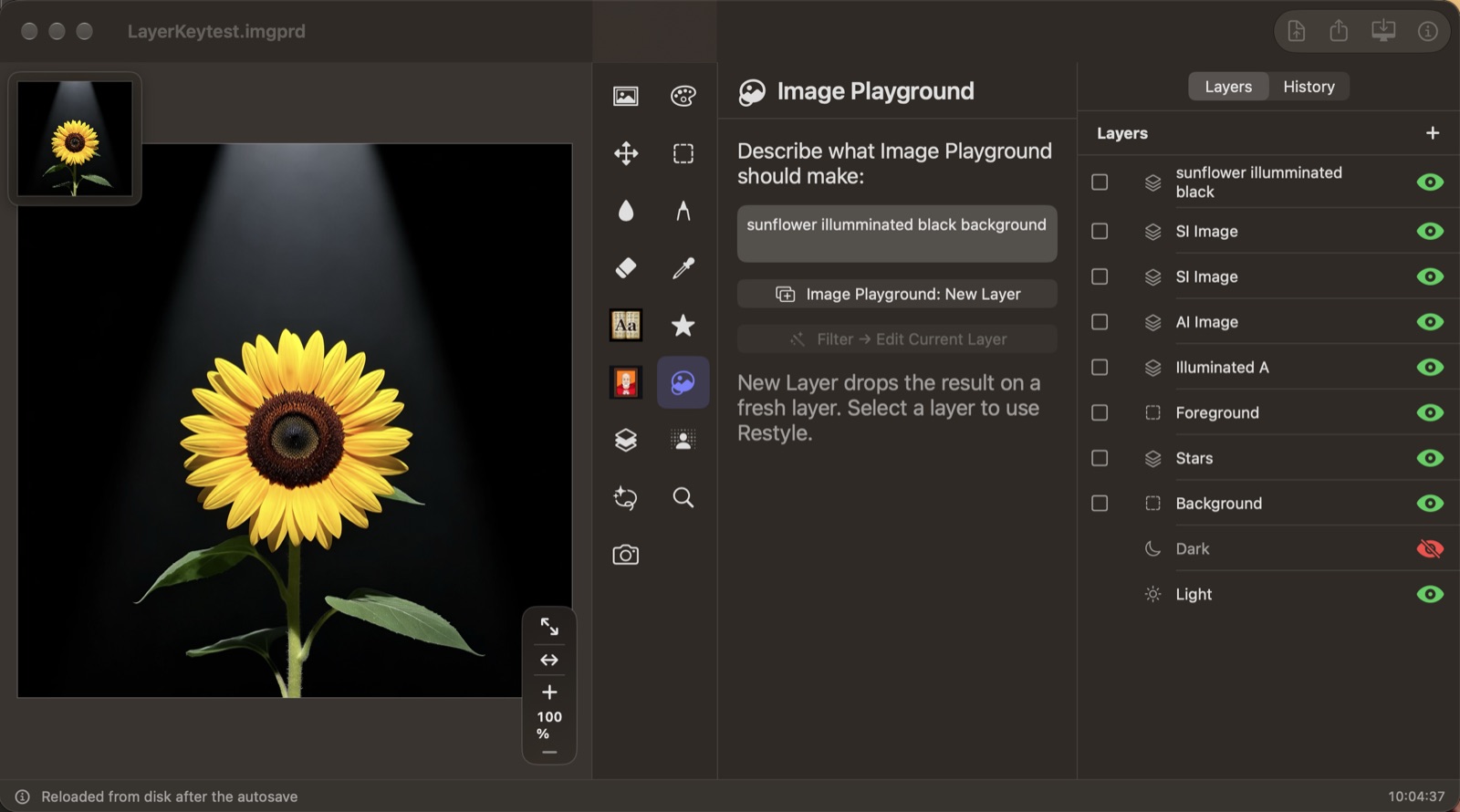Click the download to display icon
The width and height of the screenshot is (1460, 812).
point(1383,31)
